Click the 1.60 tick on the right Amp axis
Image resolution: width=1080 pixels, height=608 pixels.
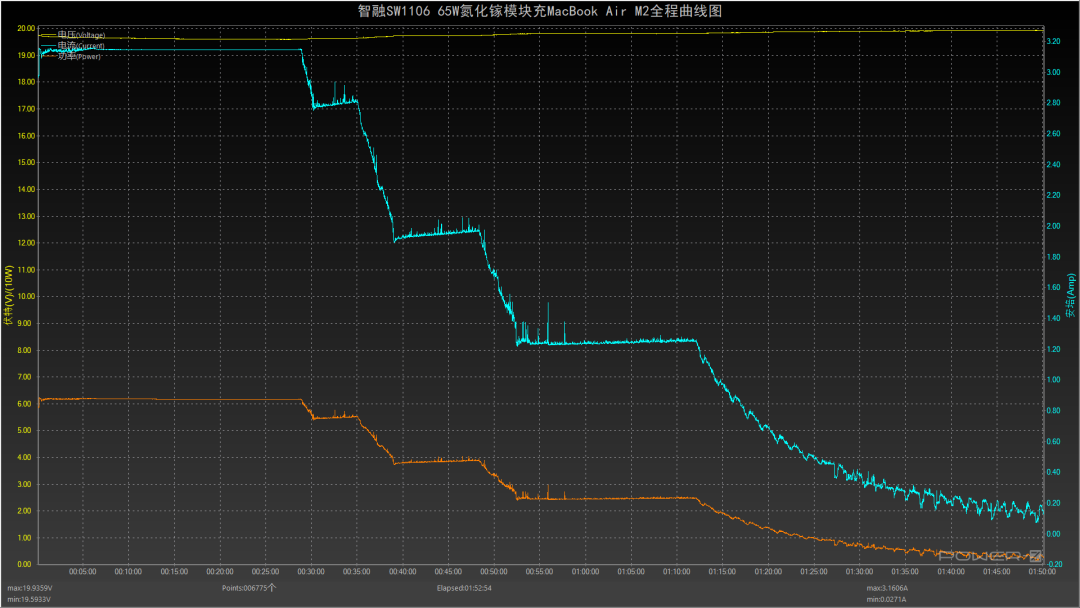tap(1053, 288)
